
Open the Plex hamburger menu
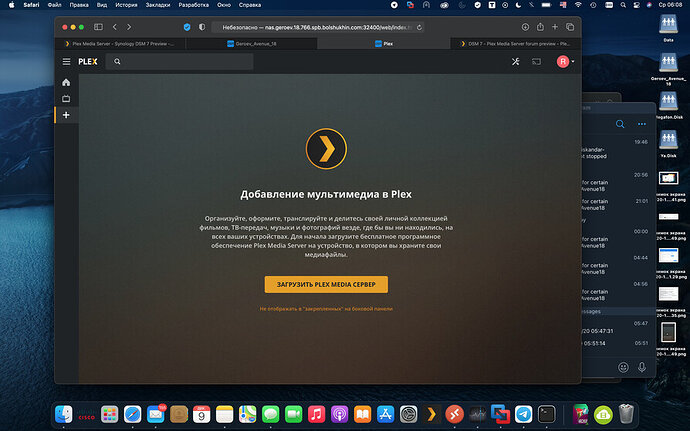tap(66, 62)
